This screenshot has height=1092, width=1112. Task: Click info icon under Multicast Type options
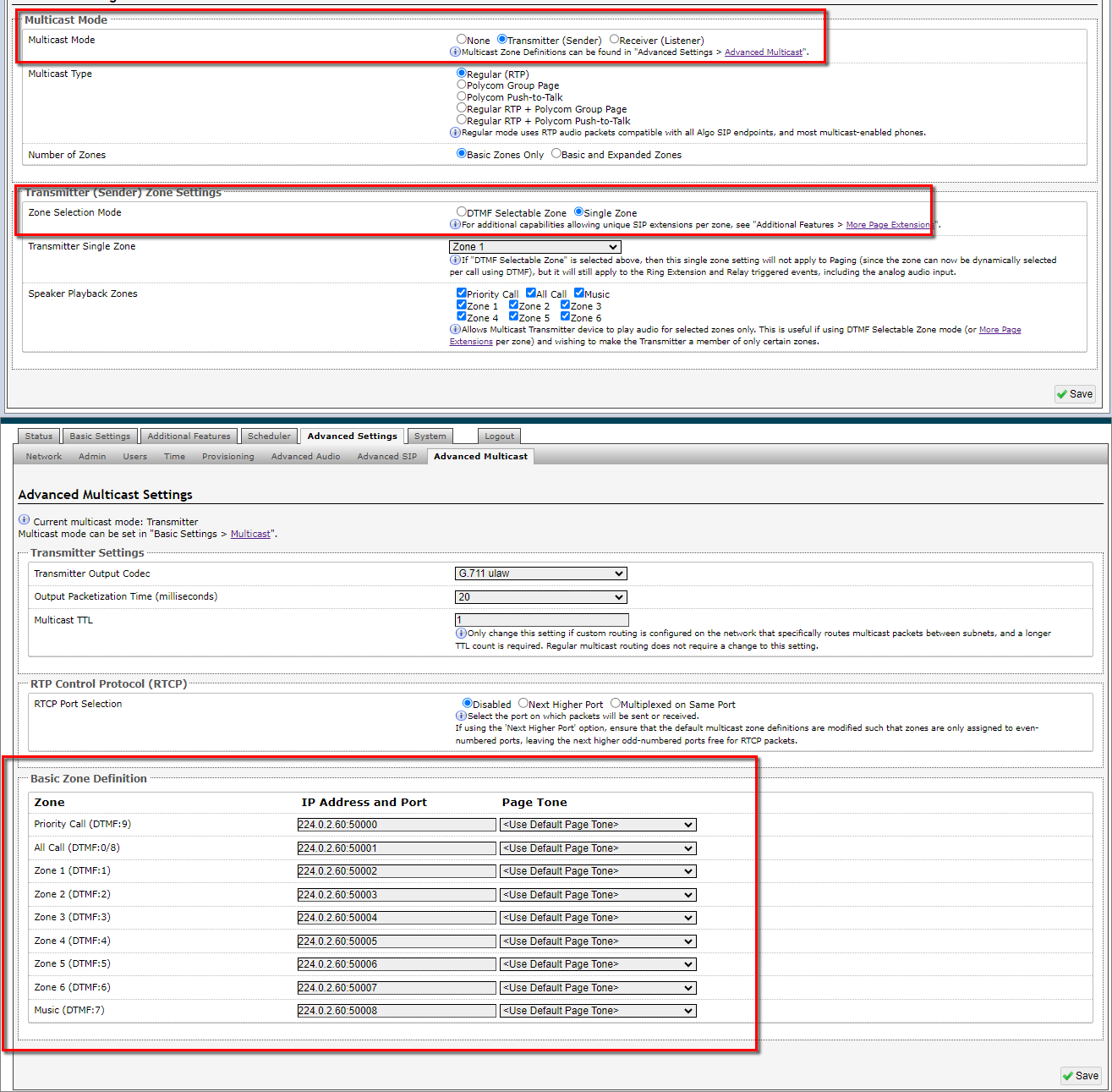pos(455,132)
